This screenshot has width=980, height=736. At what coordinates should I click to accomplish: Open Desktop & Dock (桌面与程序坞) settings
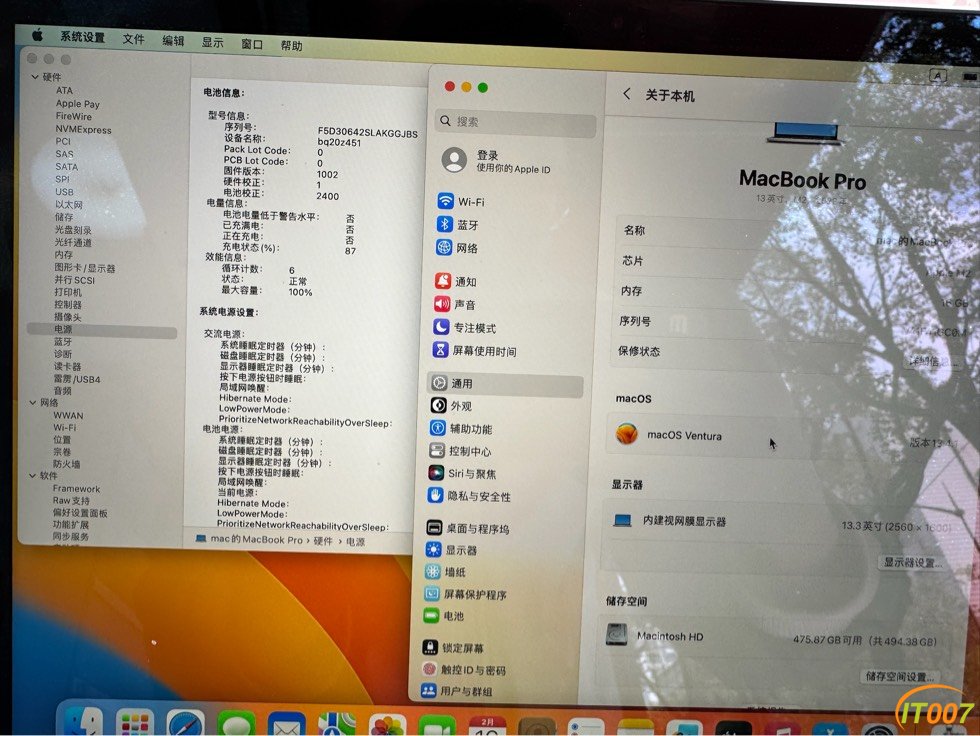[468, 529]
